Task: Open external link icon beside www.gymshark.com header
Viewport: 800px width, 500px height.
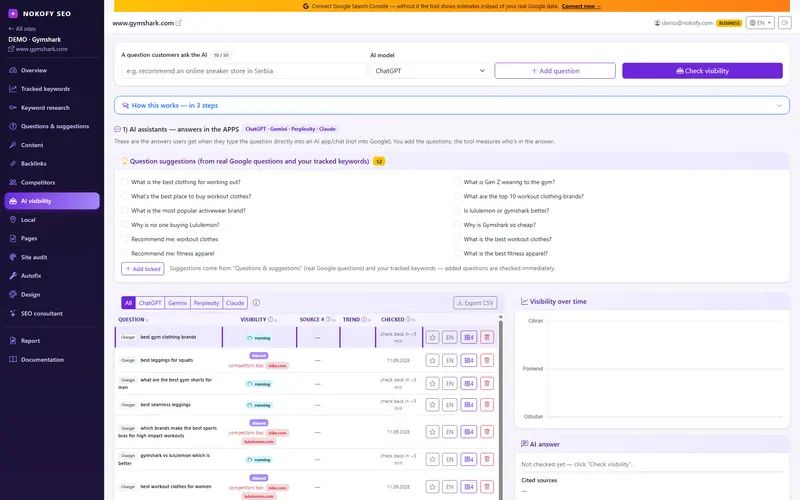Action: click(179, 23)
